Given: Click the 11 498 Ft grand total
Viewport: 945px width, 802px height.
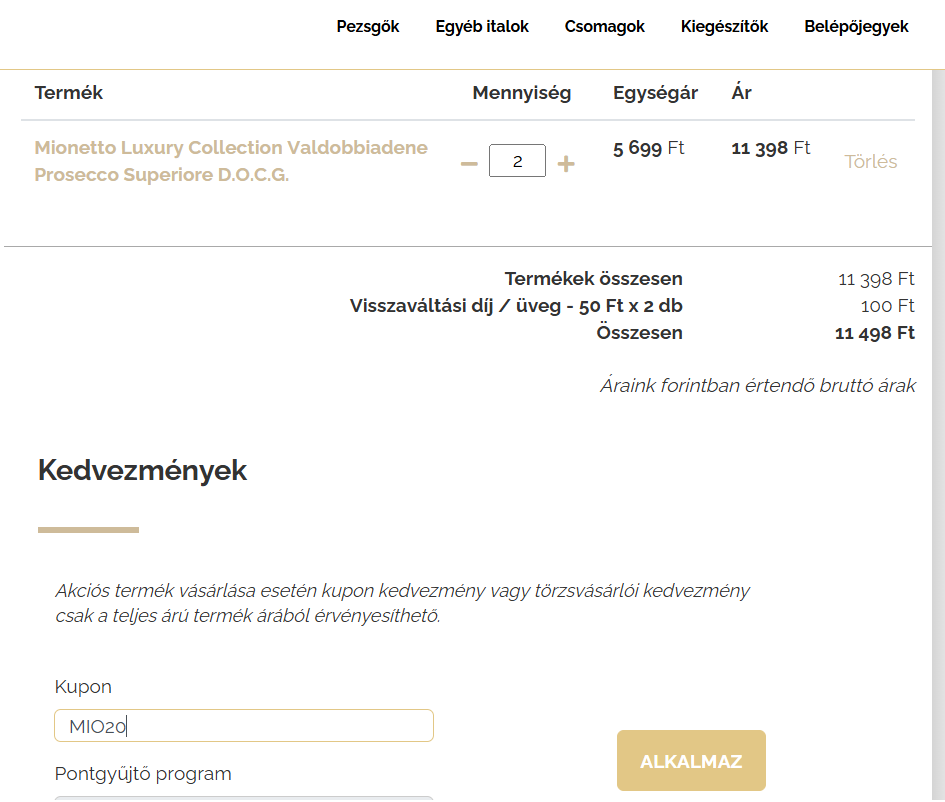Looking at the screenshot, I should (874, 333).
